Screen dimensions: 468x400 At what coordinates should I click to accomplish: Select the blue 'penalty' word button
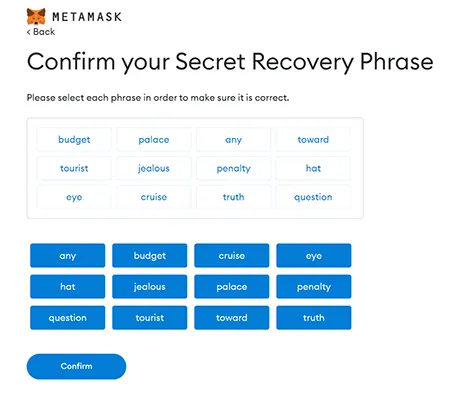(314, 287)
